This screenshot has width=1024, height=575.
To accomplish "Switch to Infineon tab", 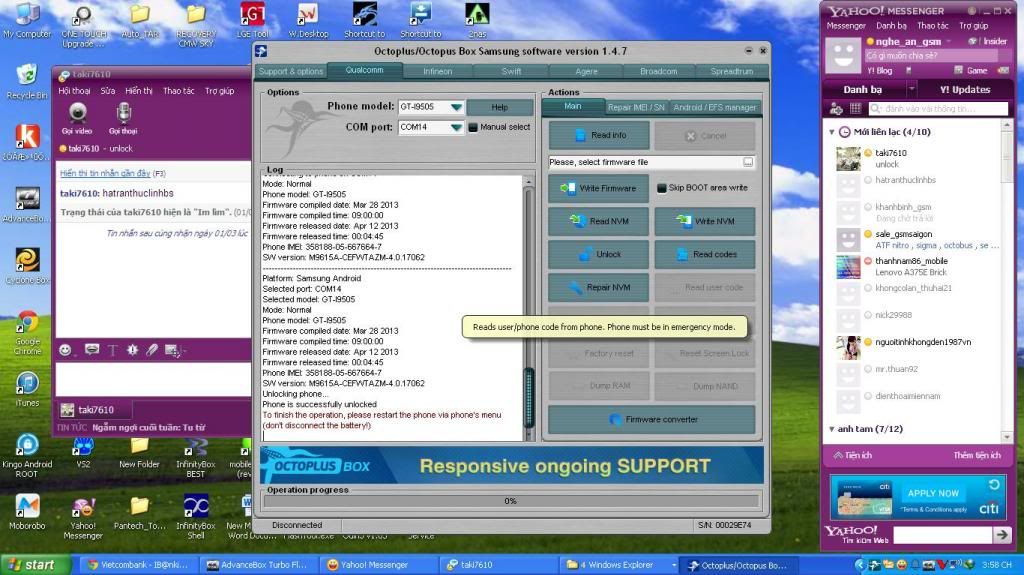I will tap(438, 71).
